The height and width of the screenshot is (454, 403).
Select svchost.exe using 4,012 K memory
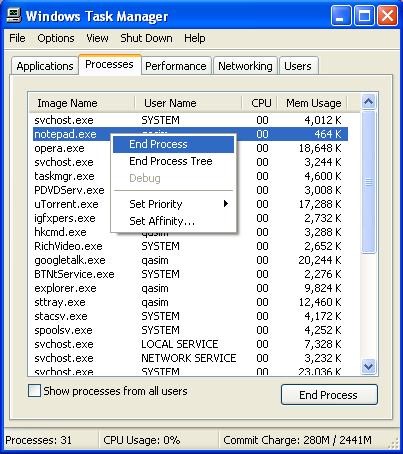(190, 120)
